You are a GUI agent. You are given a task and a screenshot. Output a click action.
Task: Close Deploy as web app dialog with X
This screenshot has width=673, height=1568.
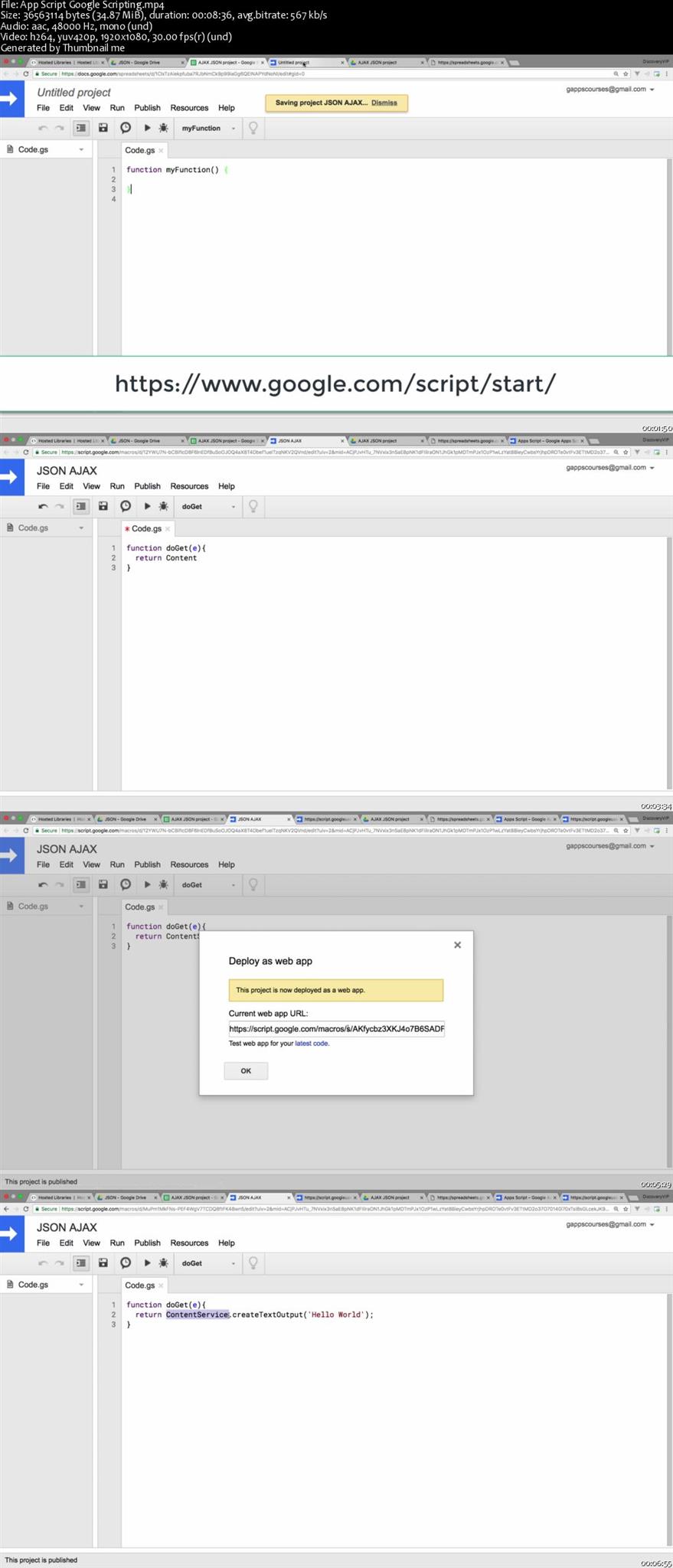(457, 945)
